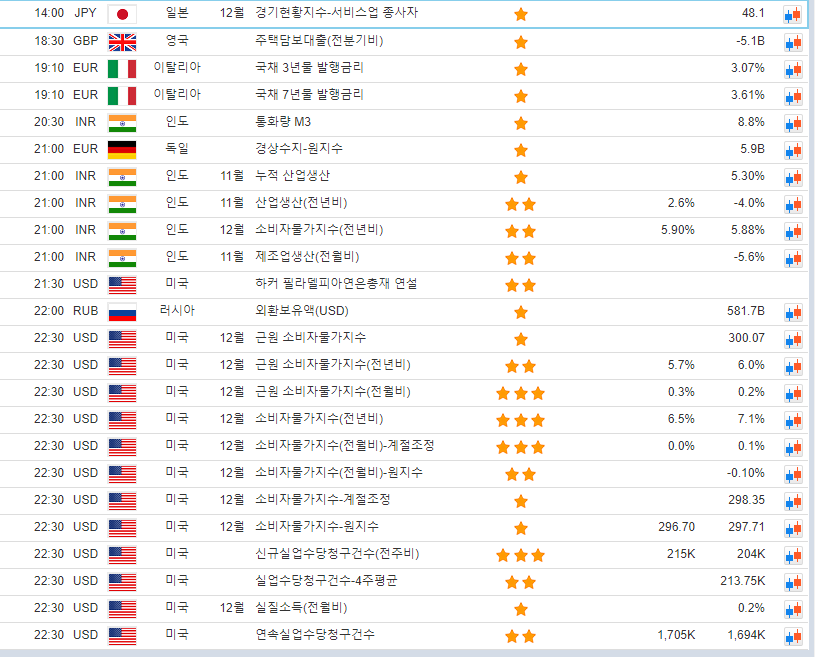
Task: Click the Japan flag icon
Action: pyautogui.click(x=122, y=14)
